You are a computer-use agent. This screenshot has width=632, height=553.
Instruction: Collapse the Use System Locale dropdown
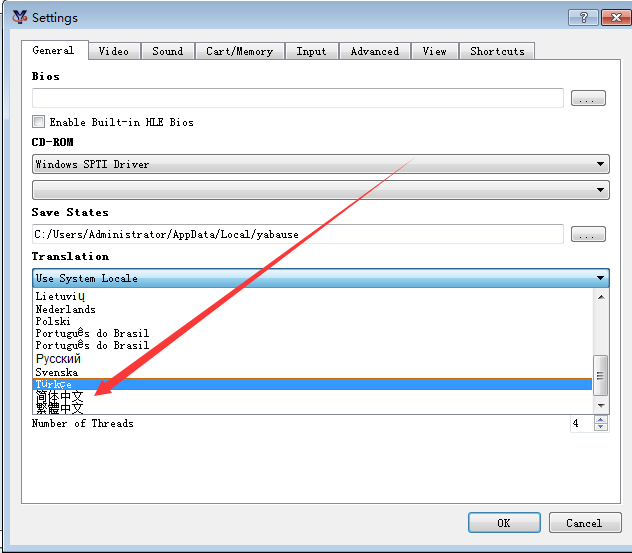point(320,278)
